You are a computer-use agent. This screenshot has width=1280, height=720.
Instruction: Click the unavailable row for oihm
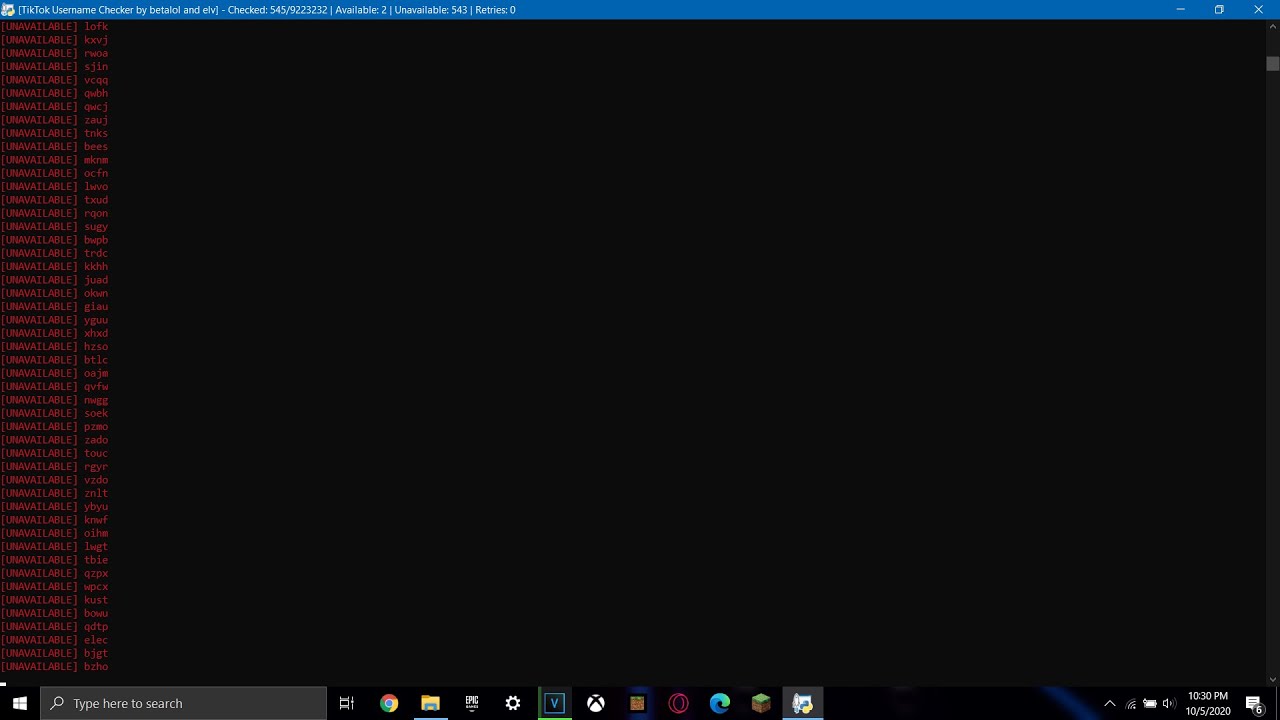tap(54, 533)
